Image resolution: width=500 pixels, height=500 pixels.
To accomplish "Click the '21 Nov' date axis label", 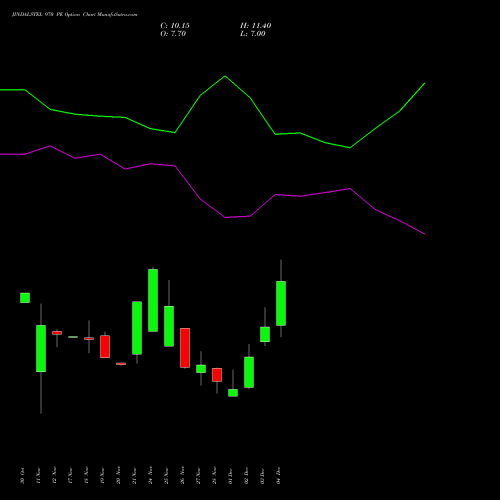I will pyautogui.click(x=134, y=476).
